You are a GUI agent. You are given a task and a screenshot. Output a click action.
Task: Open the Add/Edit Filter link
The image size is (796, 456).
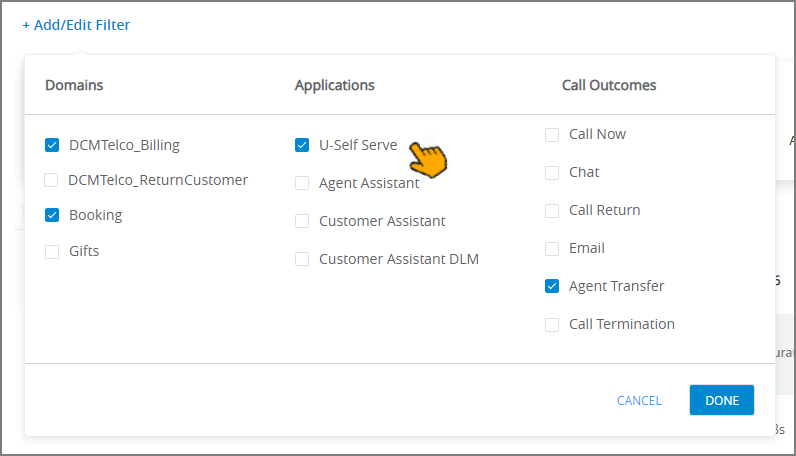point(76,25)
